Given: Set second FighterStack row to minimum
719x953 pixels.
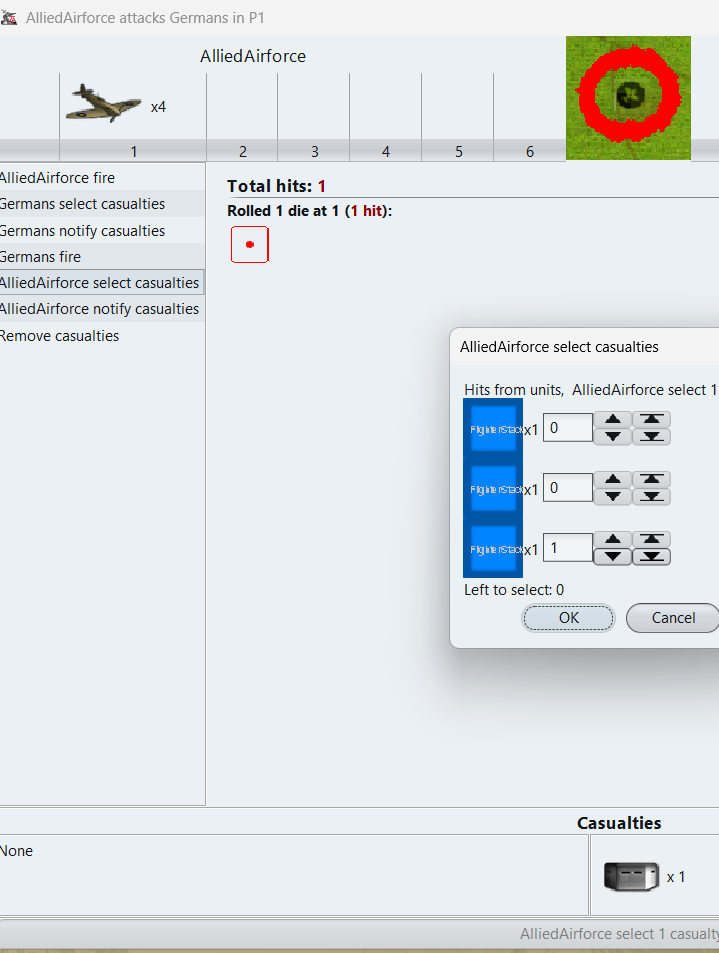Looking at the screenshot, I should pyautogui.click(x=652, y=497).
